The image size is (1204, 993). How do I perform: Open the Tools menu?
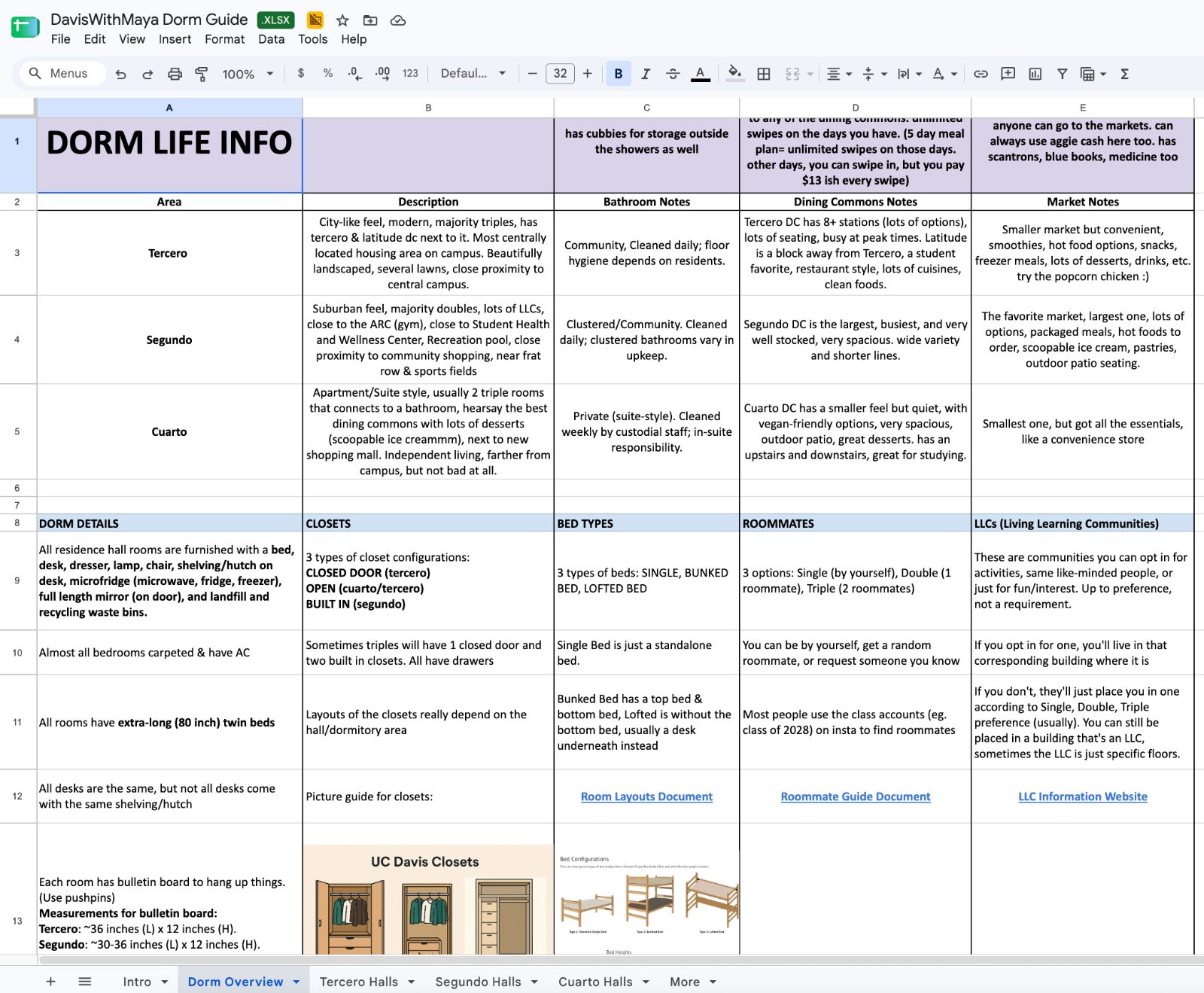click(312, 39)
